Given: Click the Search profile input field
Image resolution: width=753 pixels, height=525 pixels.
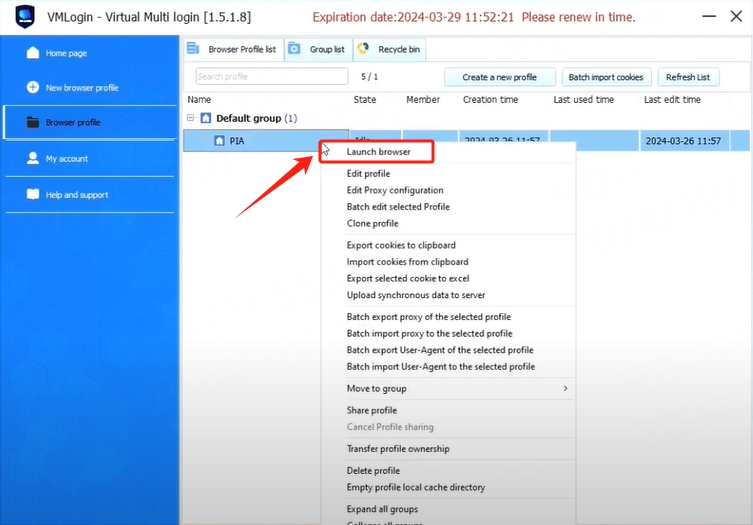Looking at the screenshot, I should pyautogui.click(x=271, y=77).
